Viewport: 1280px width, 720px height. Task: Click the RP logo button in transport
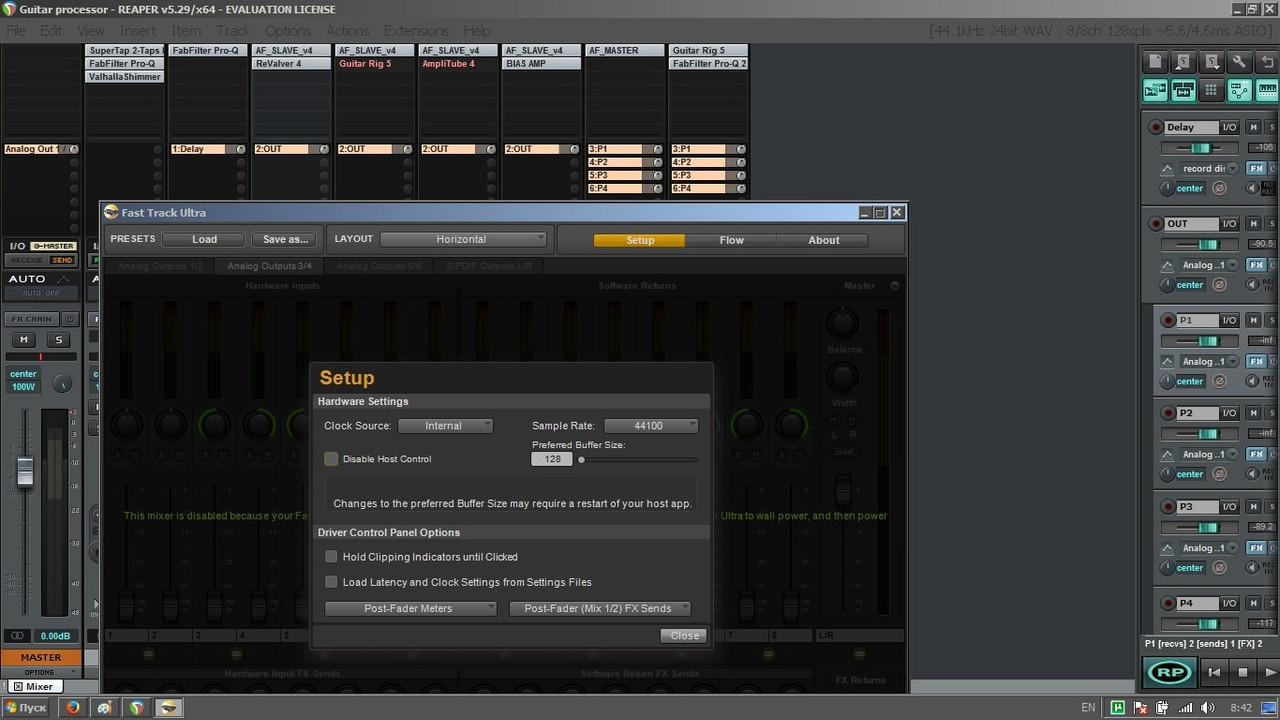coord(1169,672)
